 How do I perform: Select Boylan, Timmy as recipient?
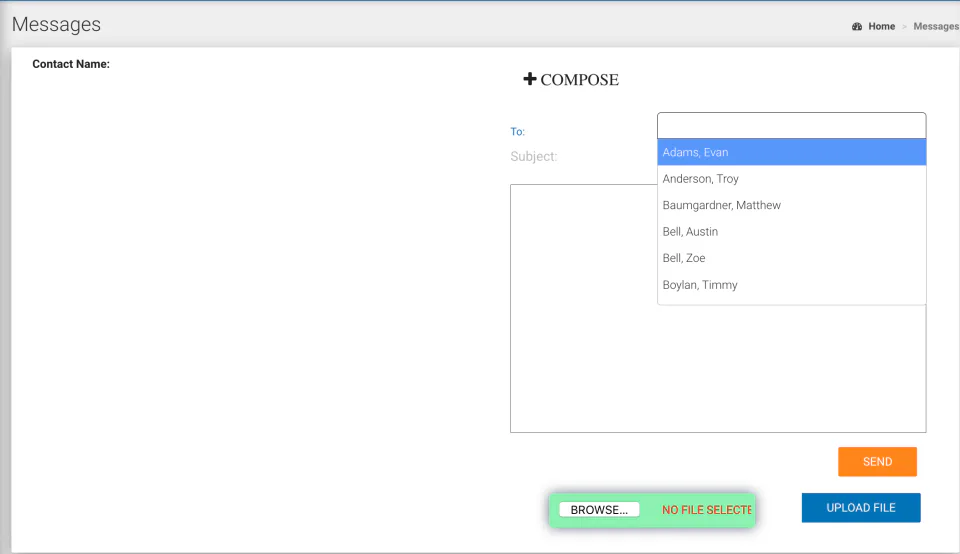(791, 285)
